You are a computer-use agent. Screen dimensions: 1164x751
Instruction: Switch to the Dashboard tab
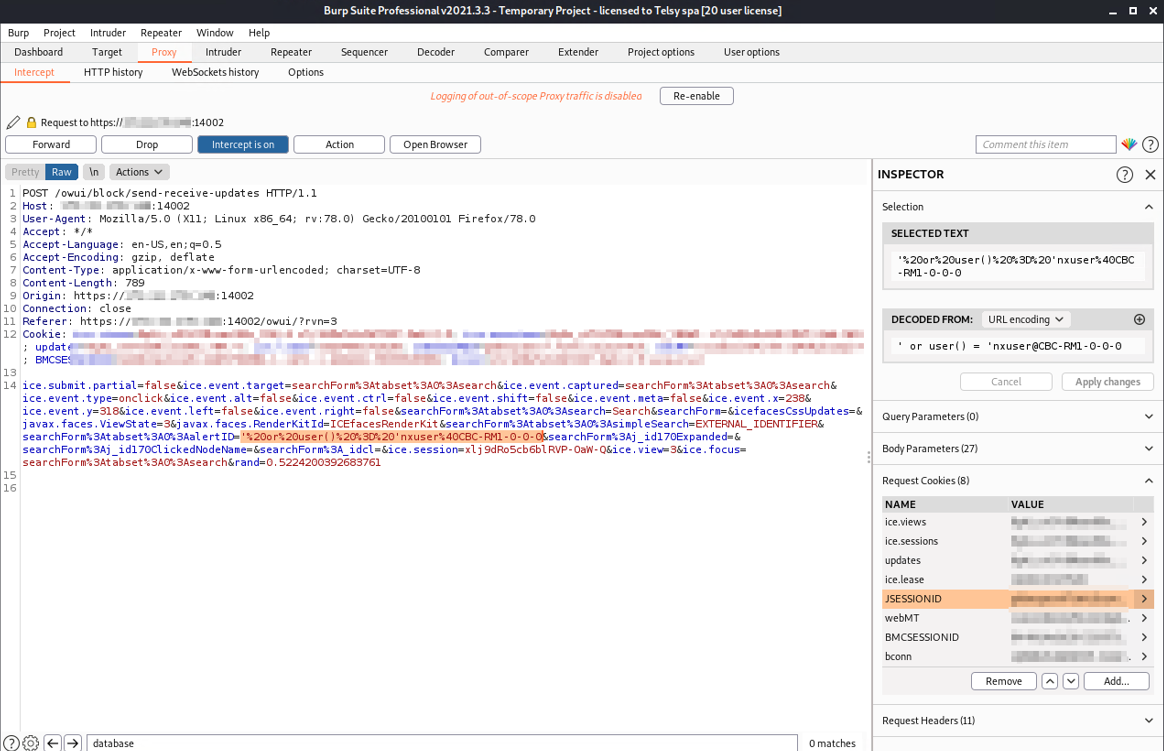pos(39,52)
